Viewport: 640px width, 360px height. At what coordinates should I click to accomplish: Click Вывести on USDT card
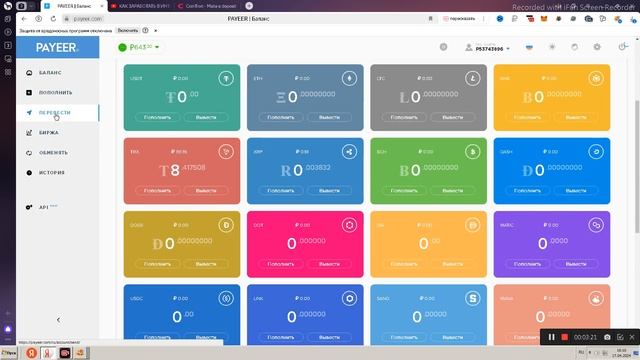coord(206,117)
